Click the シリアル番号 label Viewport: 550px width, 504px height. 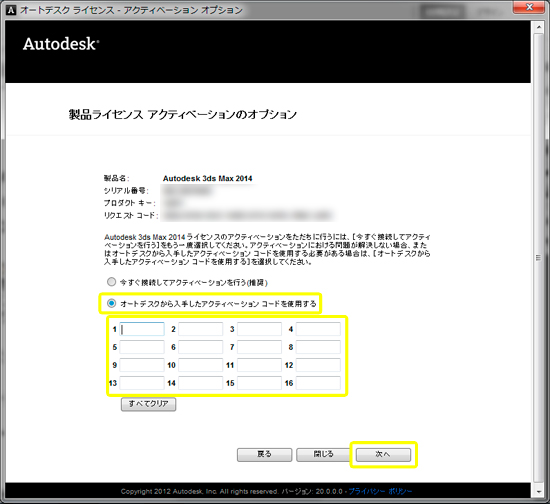[126, 191]
